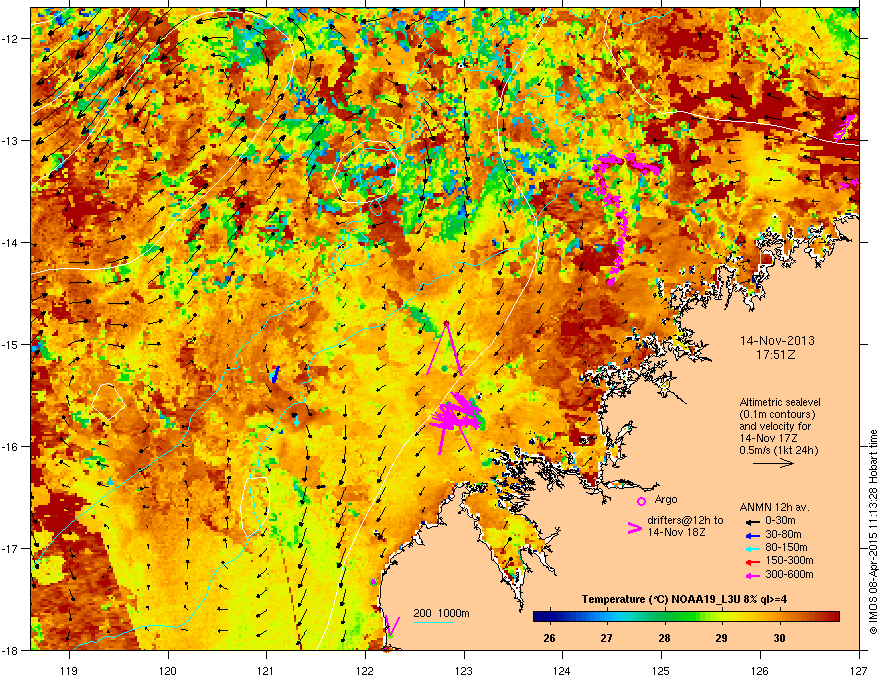Click the Temperature NOAA19_L3U color bar title

[x=684, y=599]
